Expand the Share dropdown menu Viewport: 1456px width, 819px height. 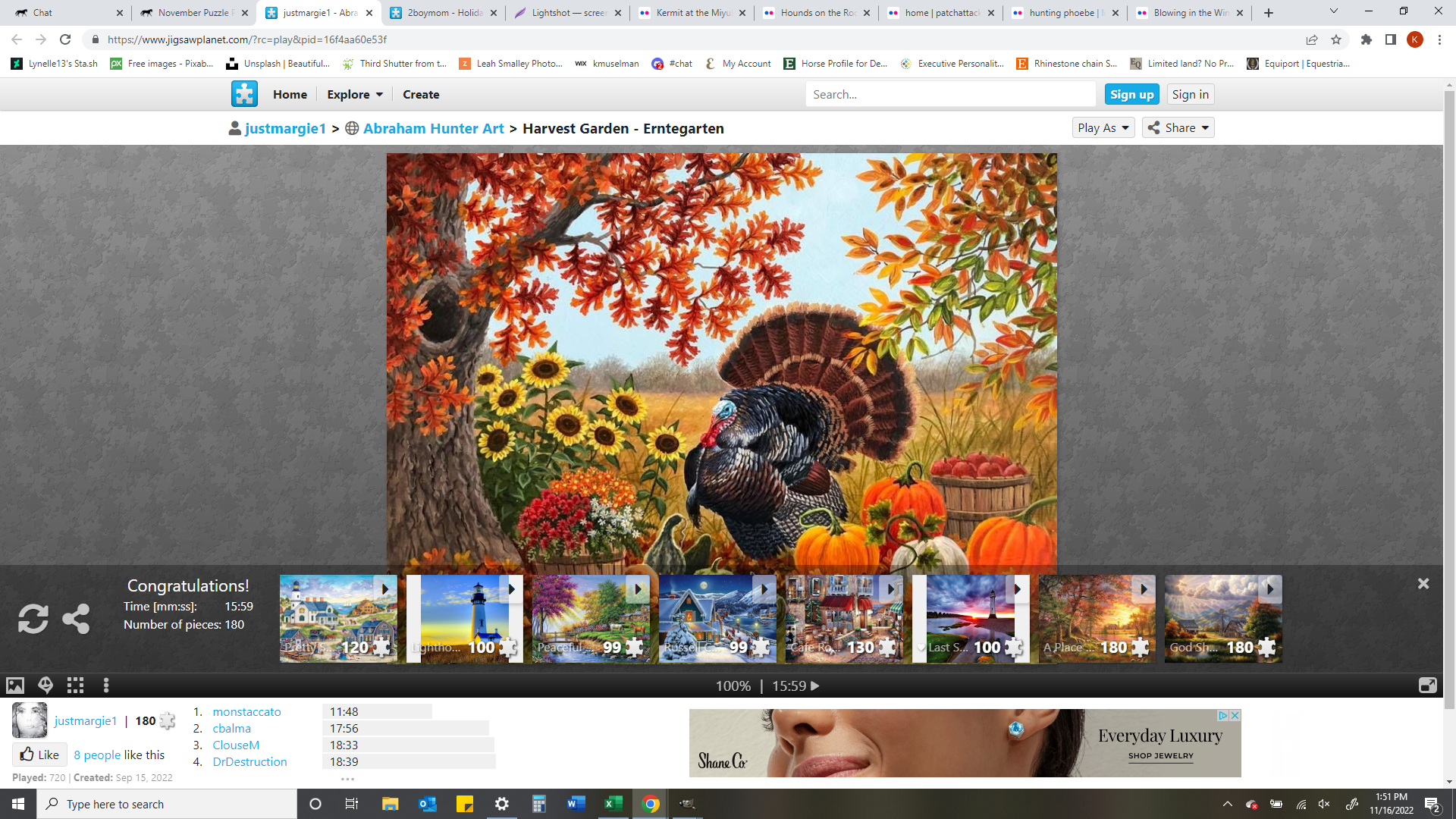click(1177, 128)
